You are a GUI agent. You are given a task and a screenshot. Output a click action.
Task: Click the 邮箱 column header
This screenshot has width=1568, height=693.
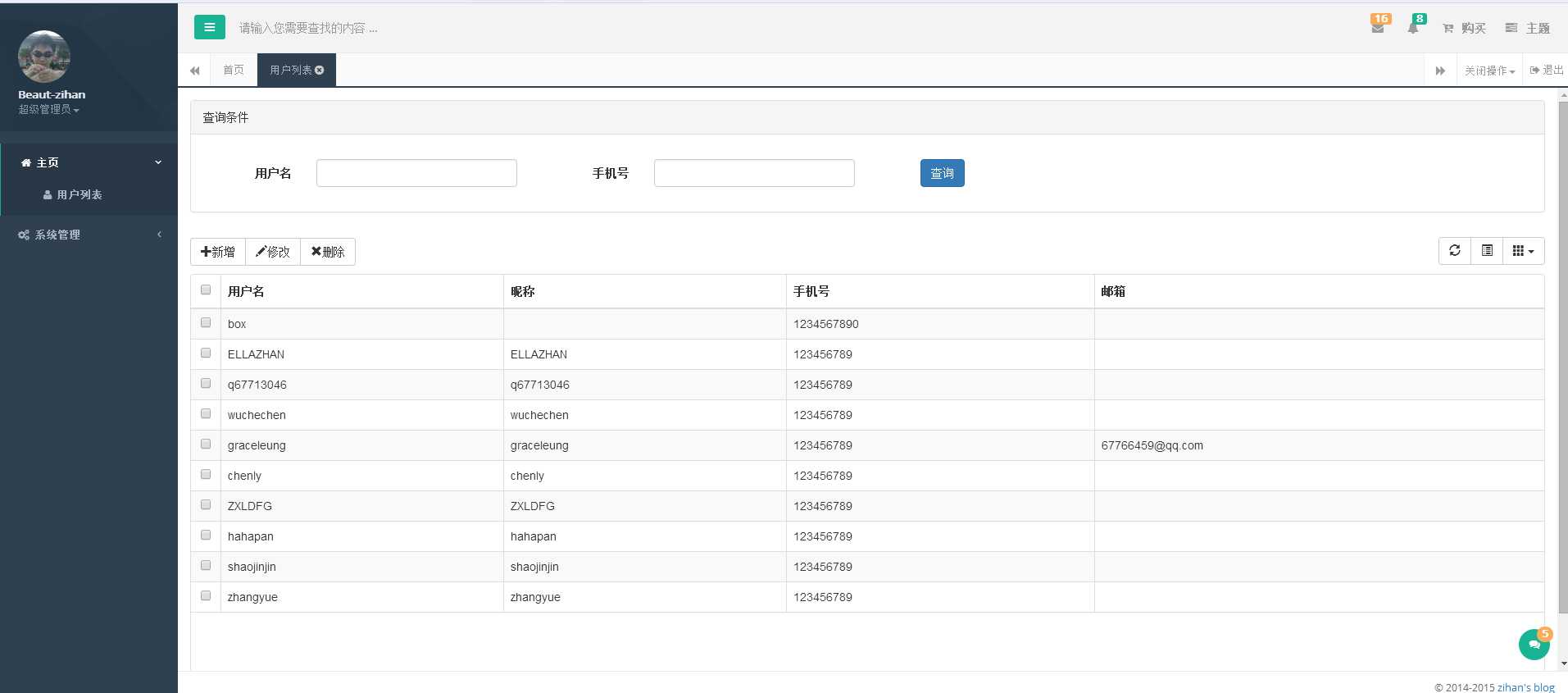(1319, 291)
